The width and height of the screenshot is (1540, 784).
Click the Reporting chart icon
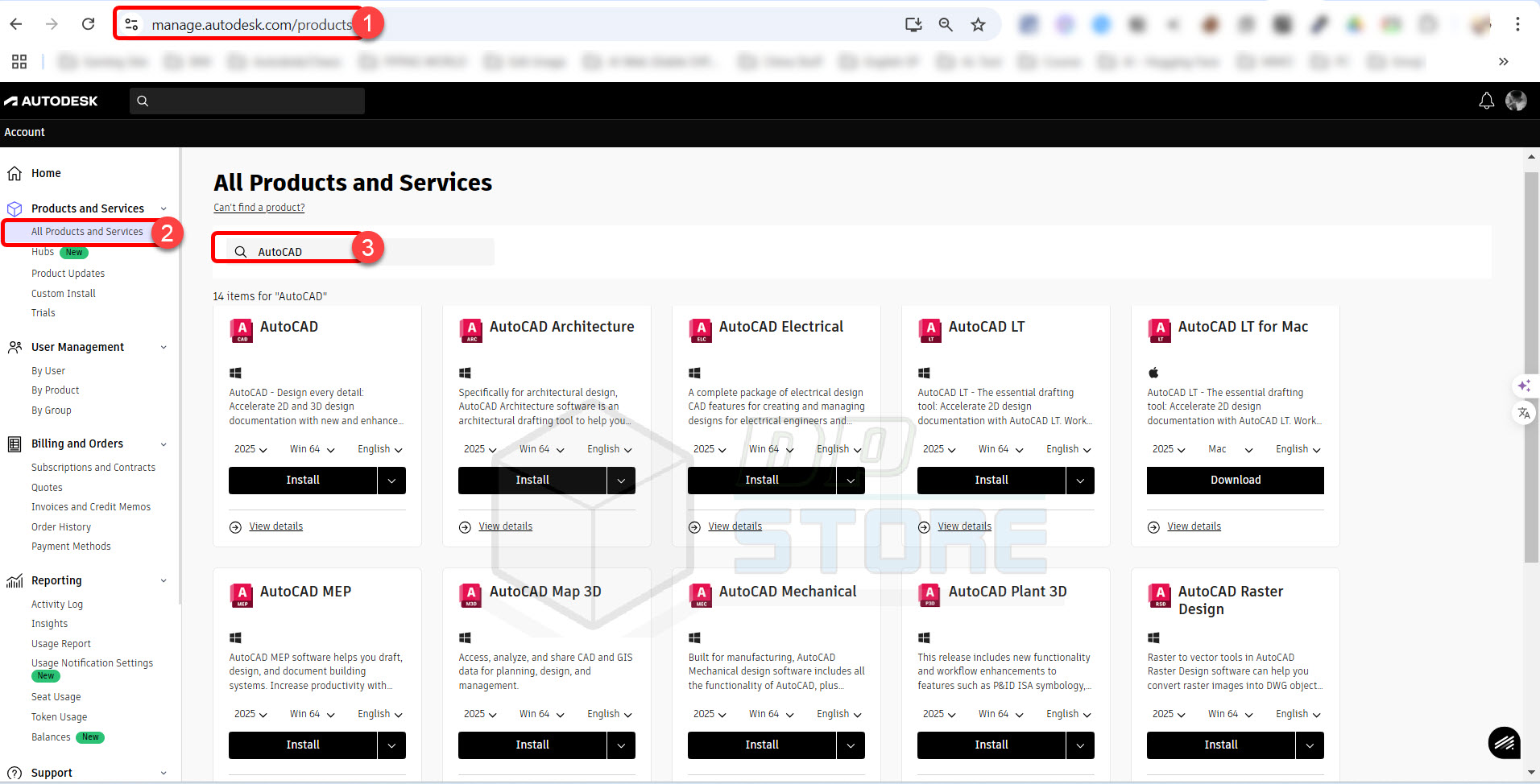point(14,580)
